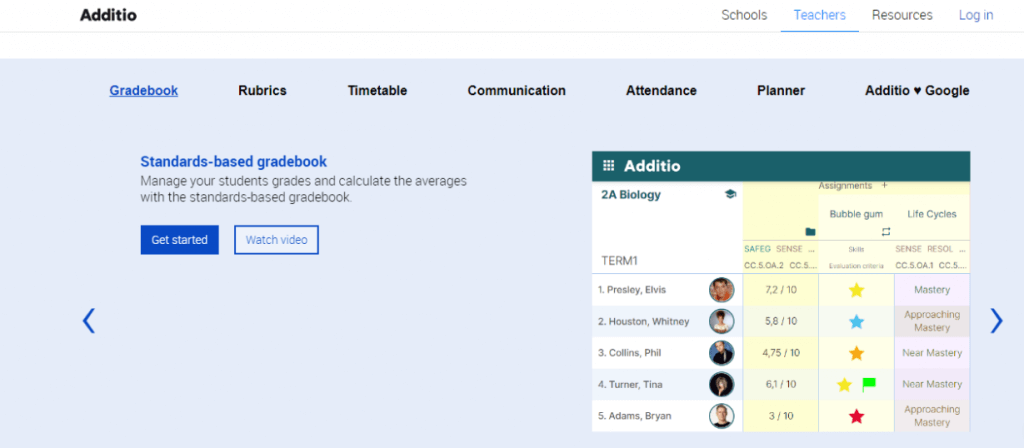The height and width of the screenshot is (448, 1024).
Task: Select the Attendance feature tab
Action: point(661,91)
